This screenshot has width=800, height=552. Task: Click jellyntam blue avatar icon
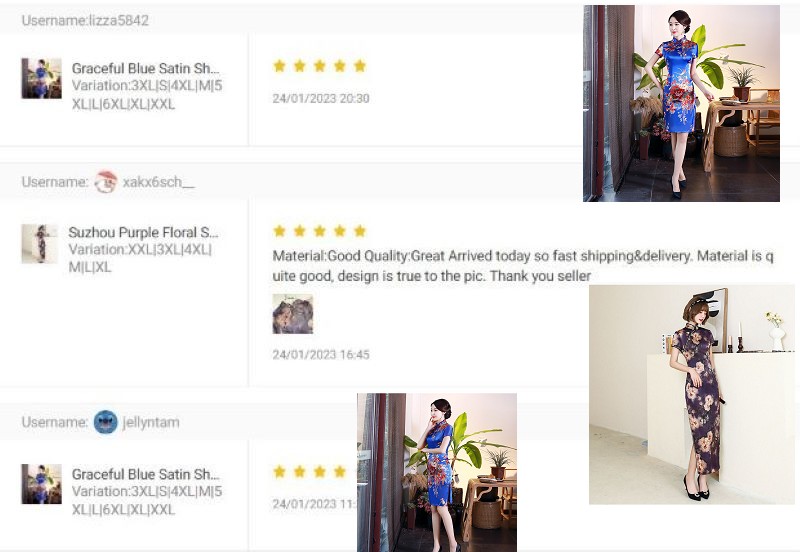(x=106, y=422)
